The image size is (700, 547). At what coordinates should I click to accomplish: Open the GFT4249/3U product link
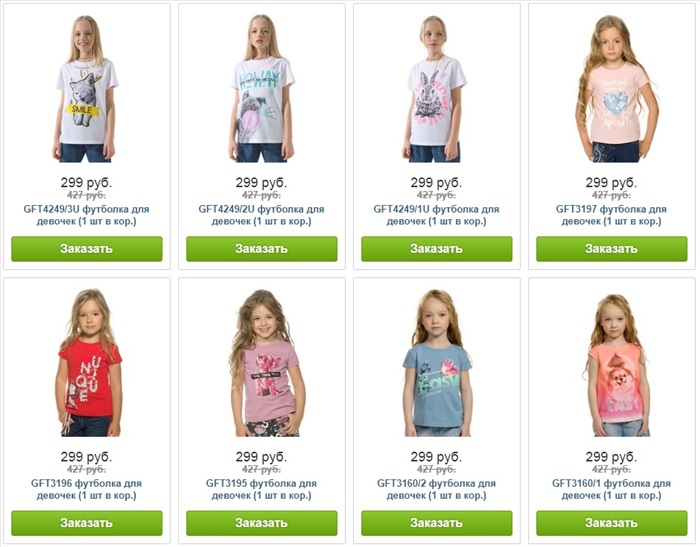tap(87, 215)
